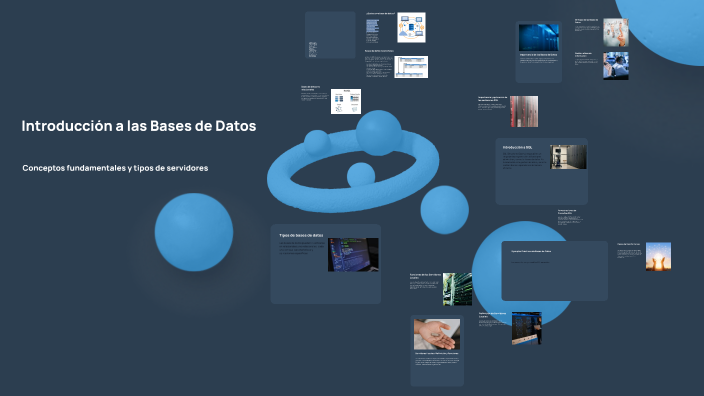Viewport: 704px width, 396px height.
Task: Open the empty dark card at top
Action: coord(330,35)
